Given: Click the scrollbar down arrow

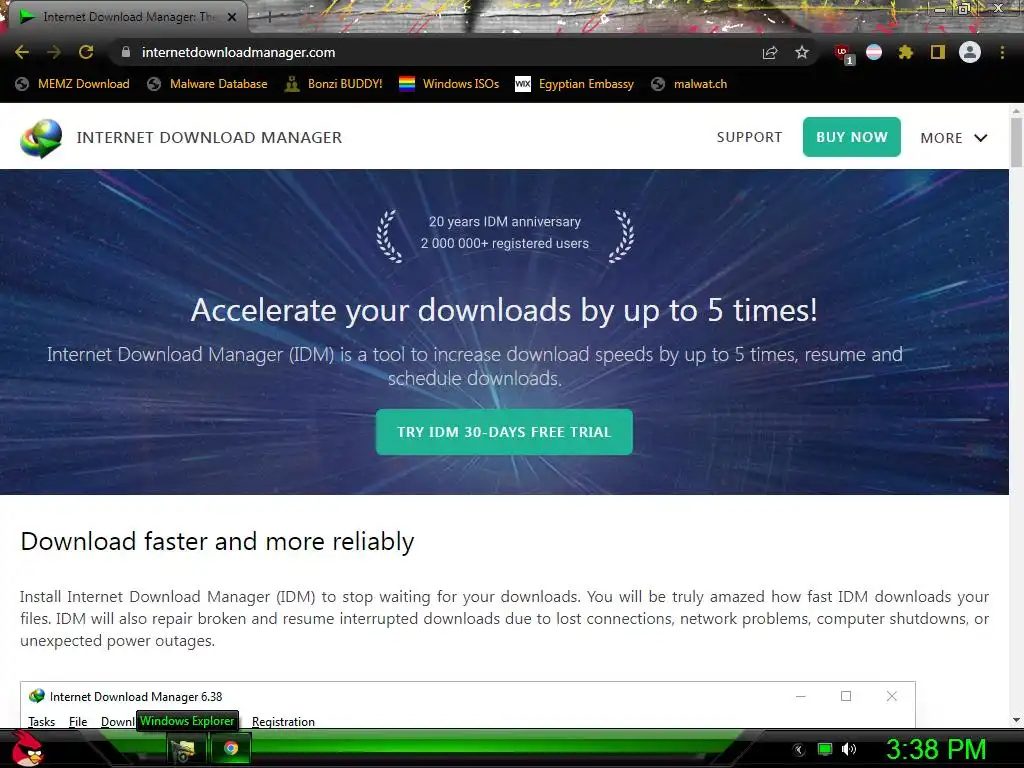Looking at the screenshot, I should 1016,720.
